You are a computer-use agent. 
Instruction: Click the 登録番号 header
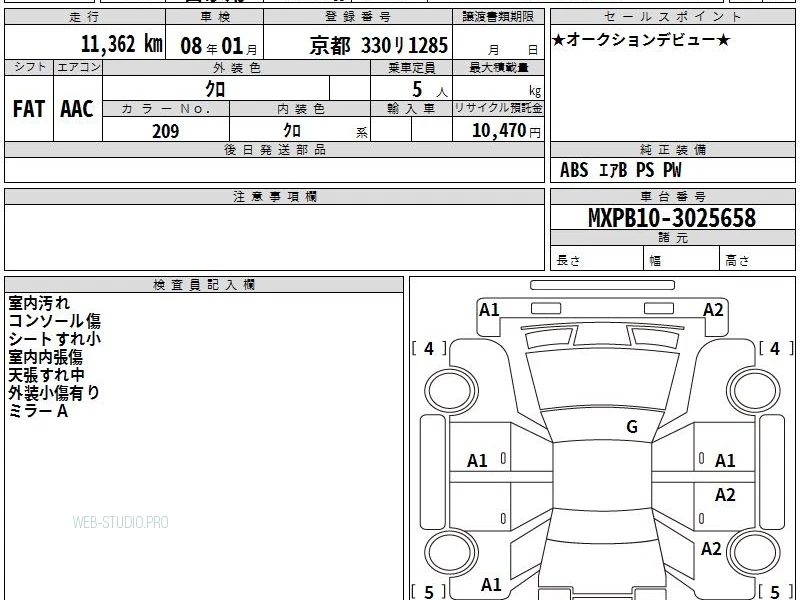click(x=358, y=17)
